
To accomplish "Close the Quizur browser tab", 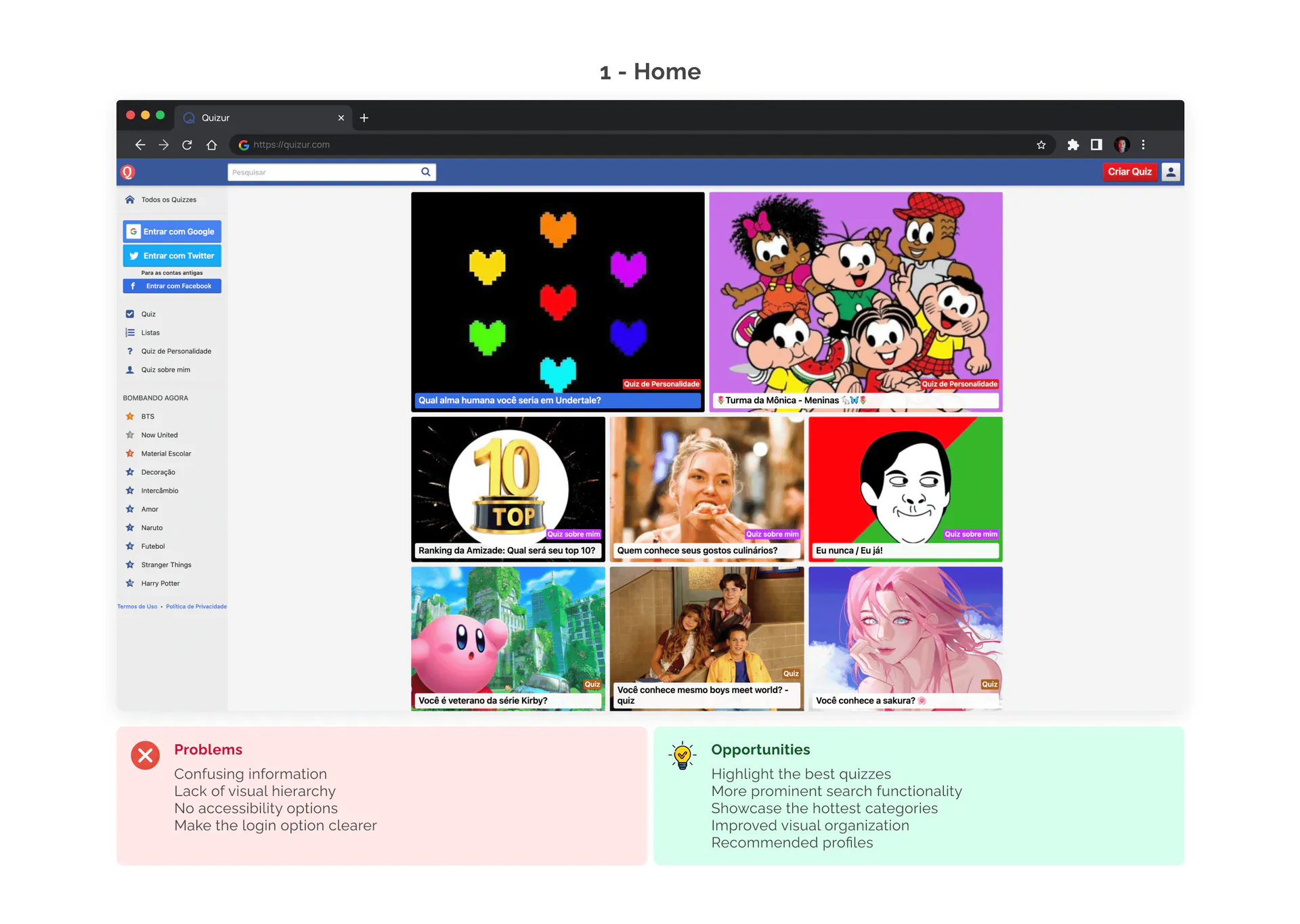I will pyautogui.click(x=341, y=118).
